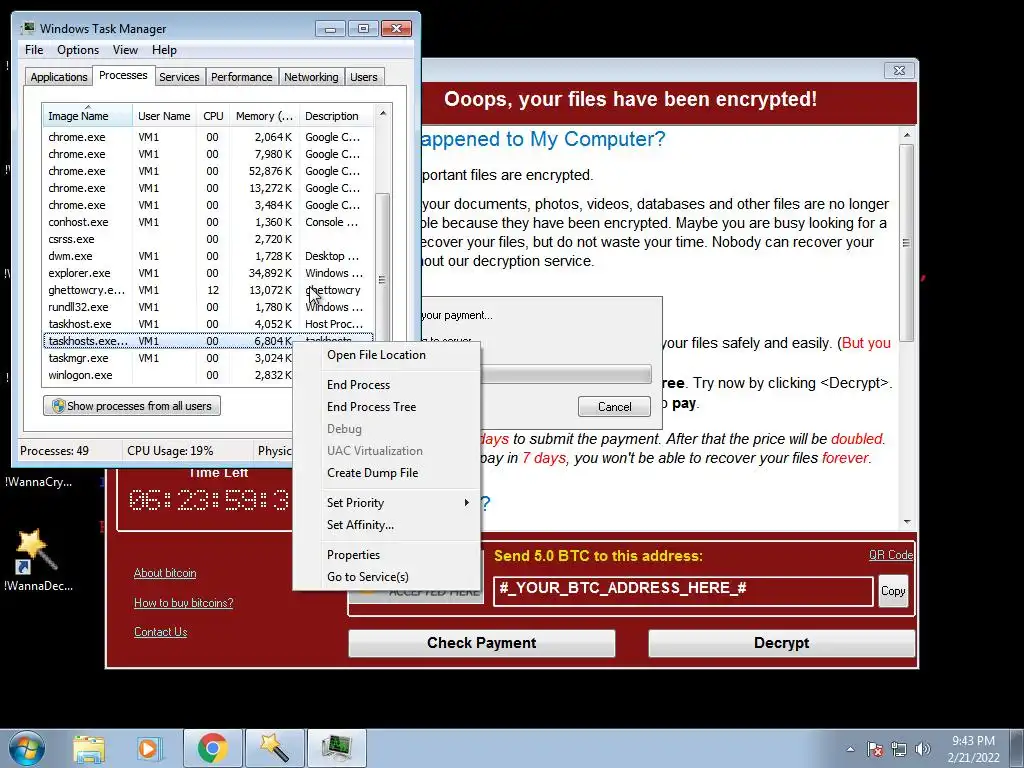Screen dimensions: 1024x768
Task: Click the payment check progress bar
Action: point(566,374)
